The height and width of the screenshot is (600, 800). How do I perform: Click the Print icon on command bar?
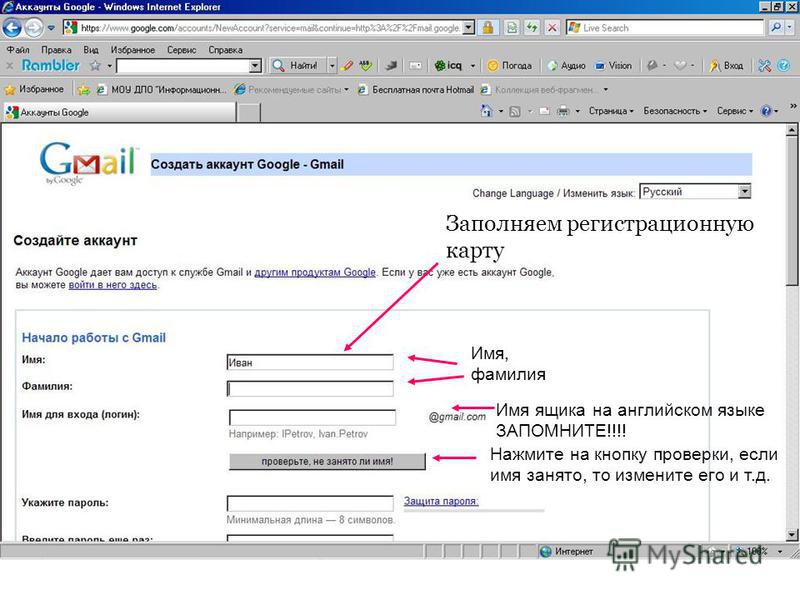pos(563,111)
